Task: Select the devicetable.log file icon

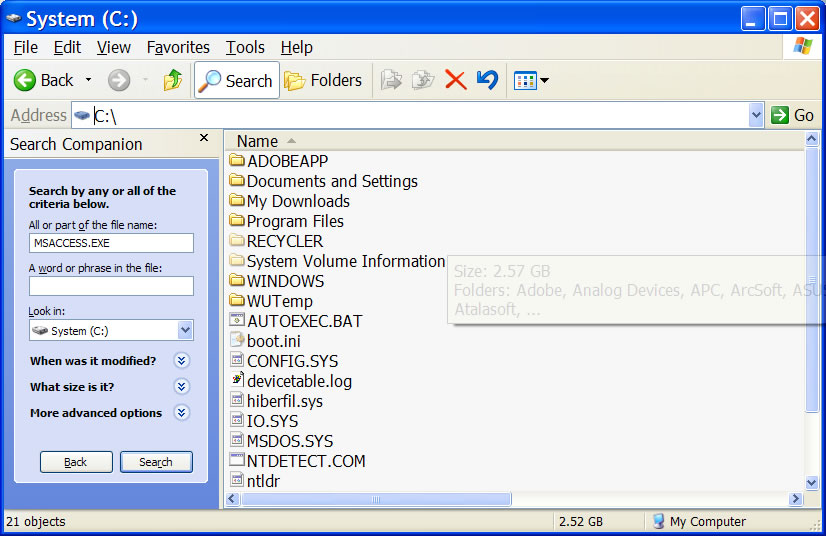Action: 238,379
